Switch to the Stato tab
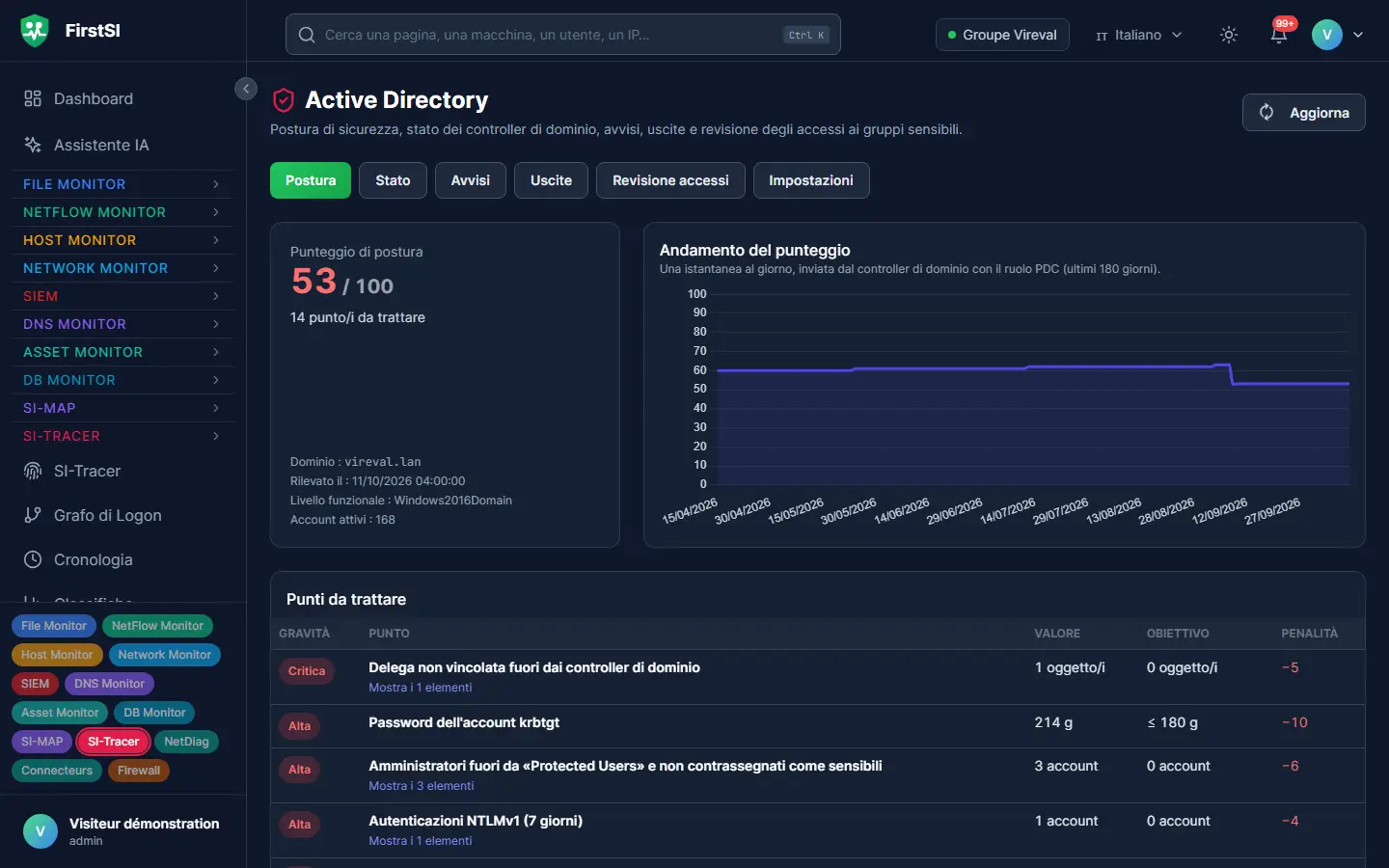The height and width of the screenshot is (868, 1389). (393, 180)
